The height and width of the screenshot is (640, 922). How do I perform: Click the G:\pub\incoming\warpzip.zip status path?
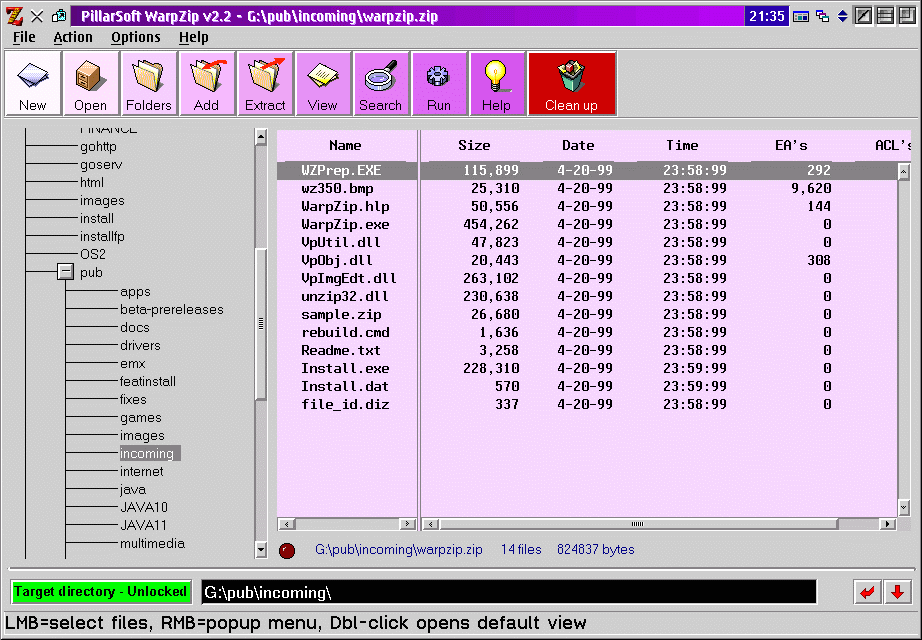pos(399,549)
